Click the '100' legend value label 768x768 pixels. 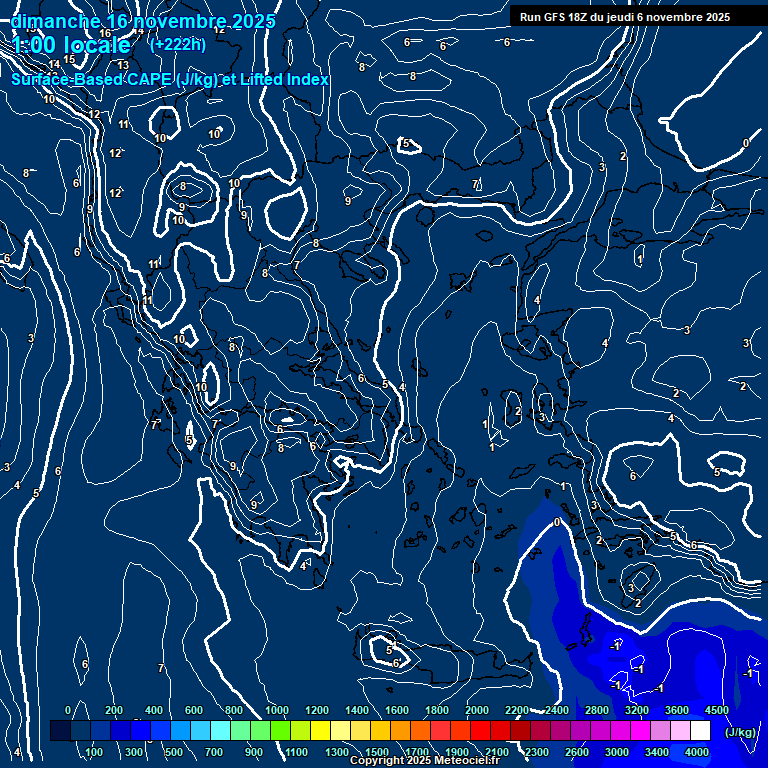[94, 752]
